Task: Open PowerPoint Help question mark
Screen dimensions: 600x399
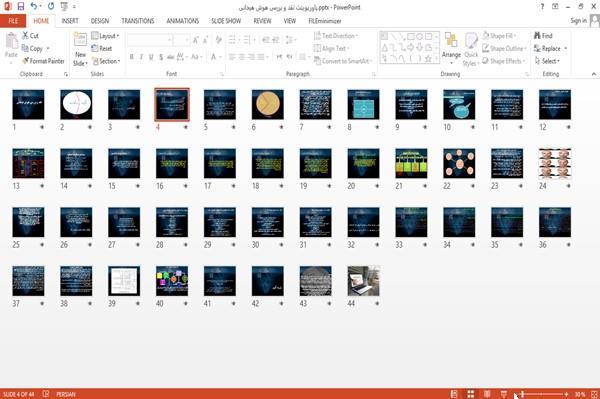Action: click(542, 7)
